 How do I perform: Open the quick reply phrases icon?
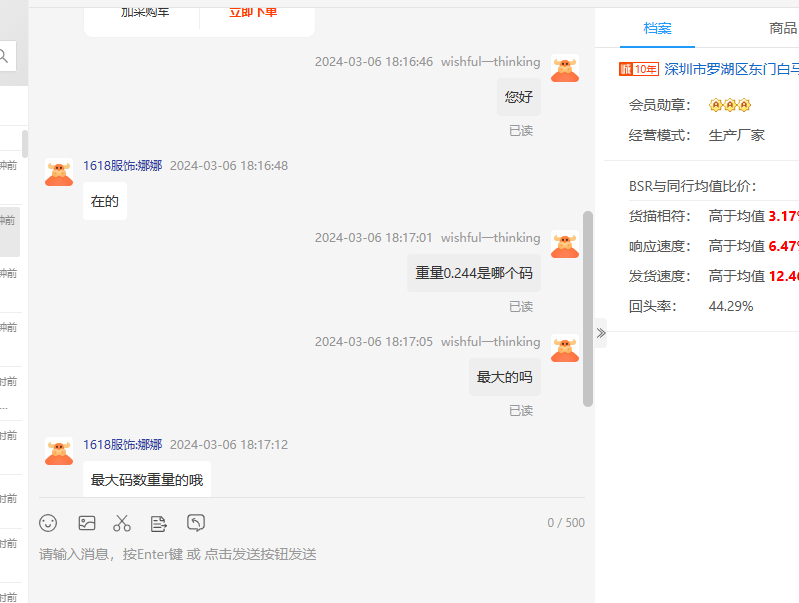click(x=158, y=523)
